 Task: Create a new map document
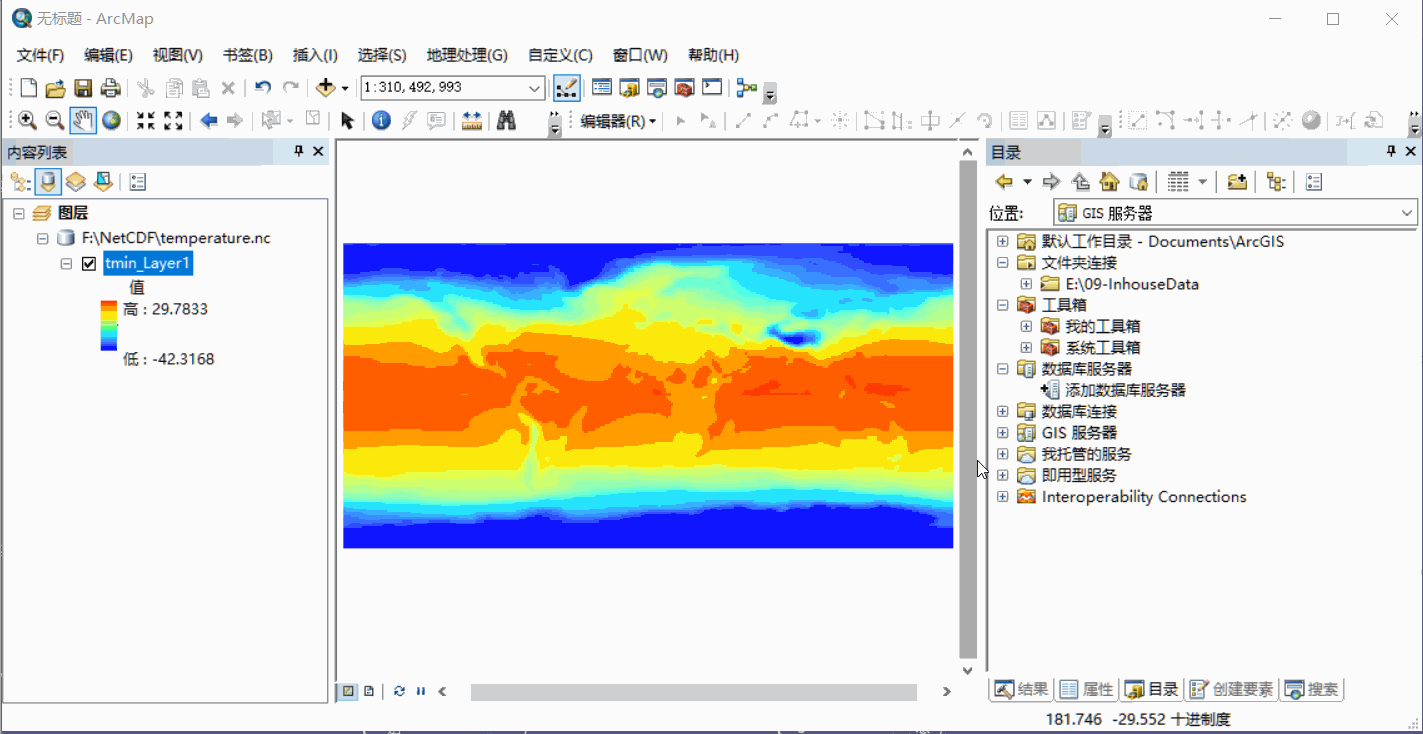click(28, 88)
